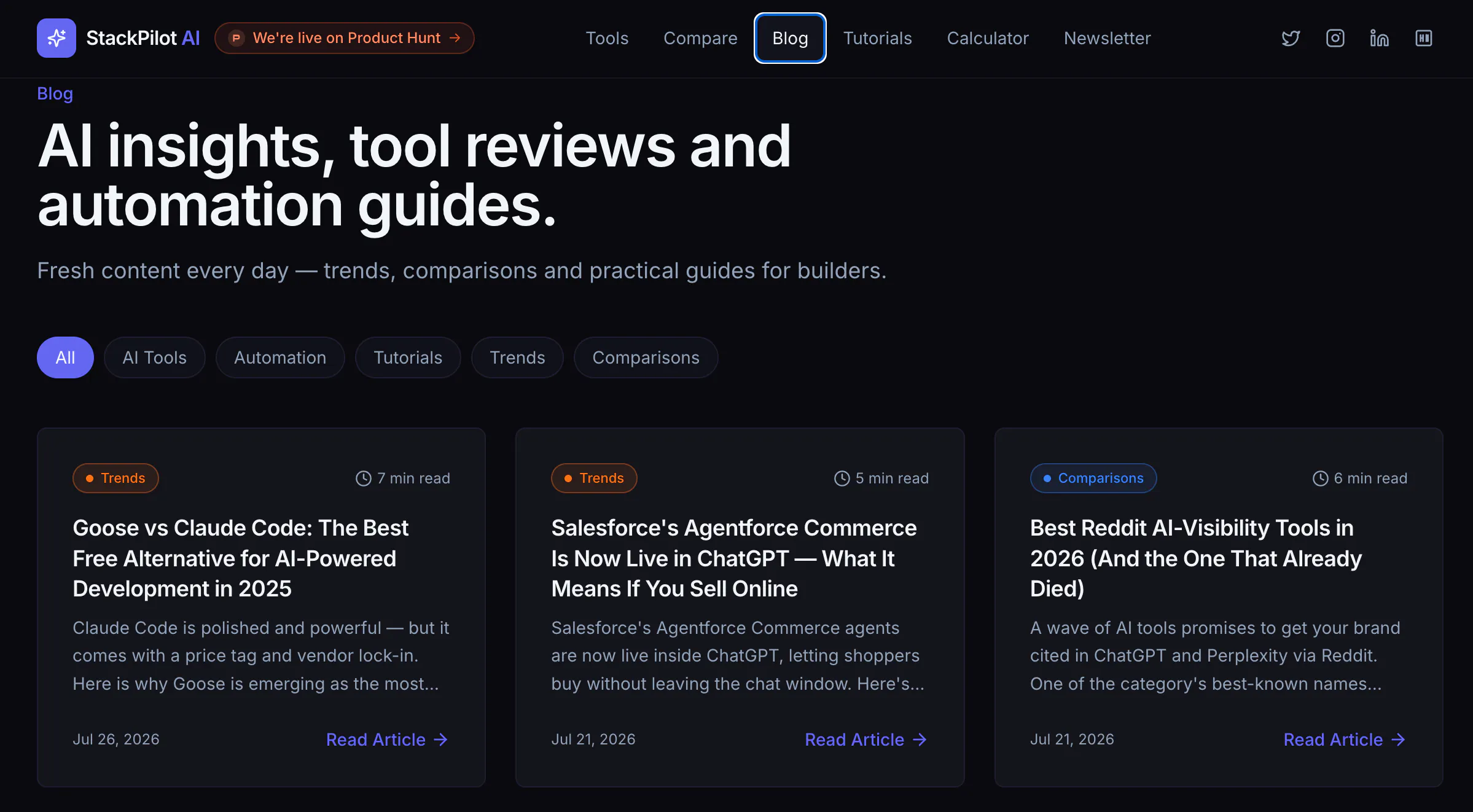Click Blog breadcrumb label above heading
This screenshot has width=1473, height=812.
tap(55, 93)
